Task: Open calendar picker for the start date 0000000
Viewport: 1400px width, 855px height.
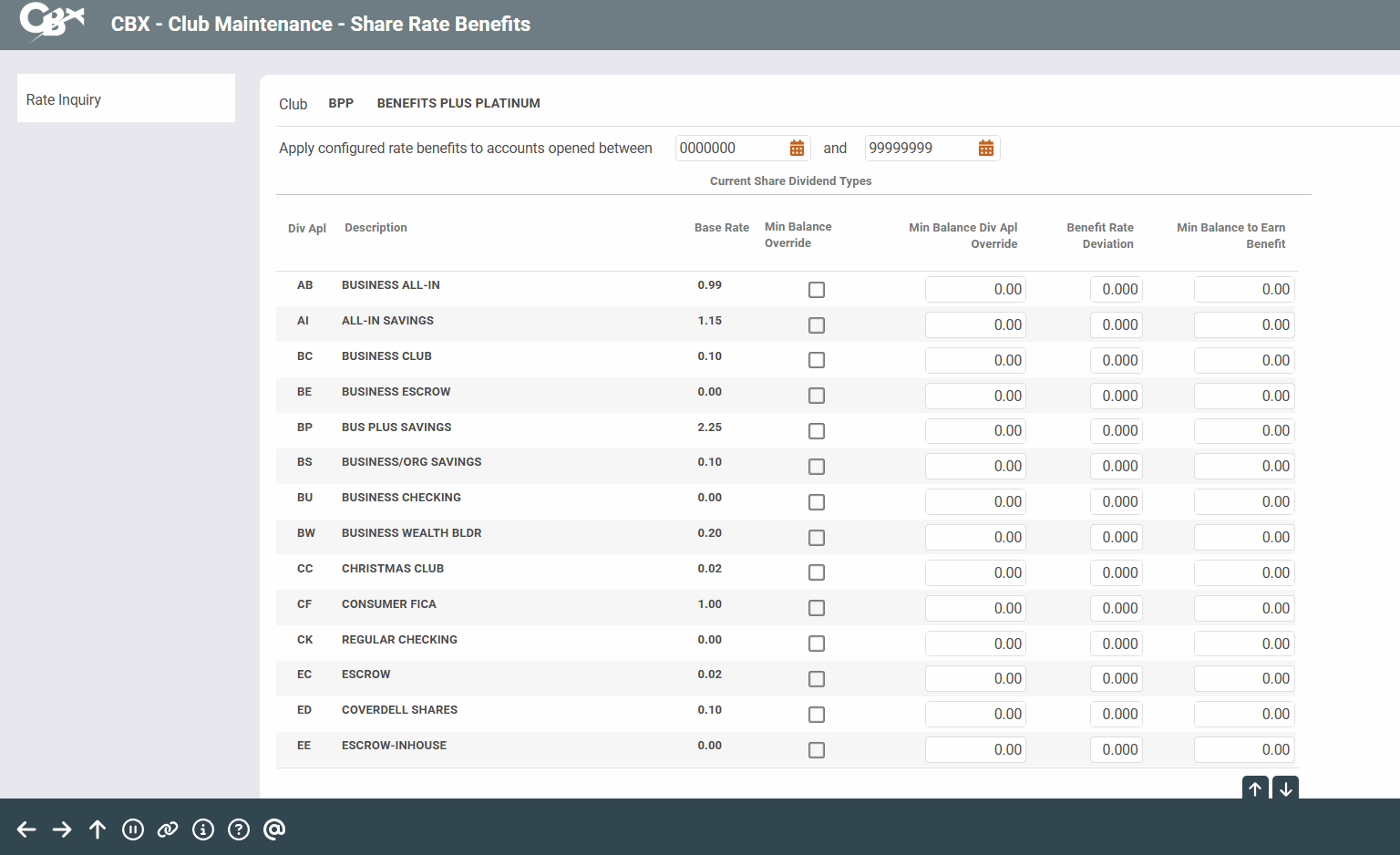Action: pyautogui.click(x=797, y=149)
